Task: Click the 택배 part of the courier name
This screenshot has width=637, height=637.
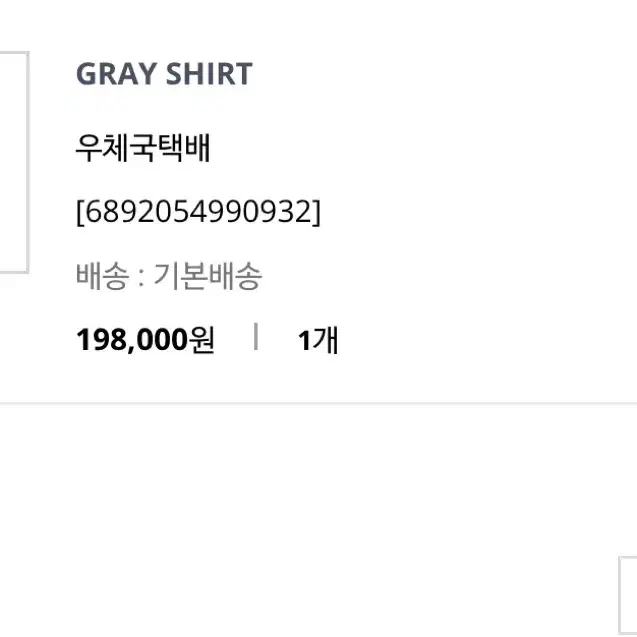Action: pos(183,148)
